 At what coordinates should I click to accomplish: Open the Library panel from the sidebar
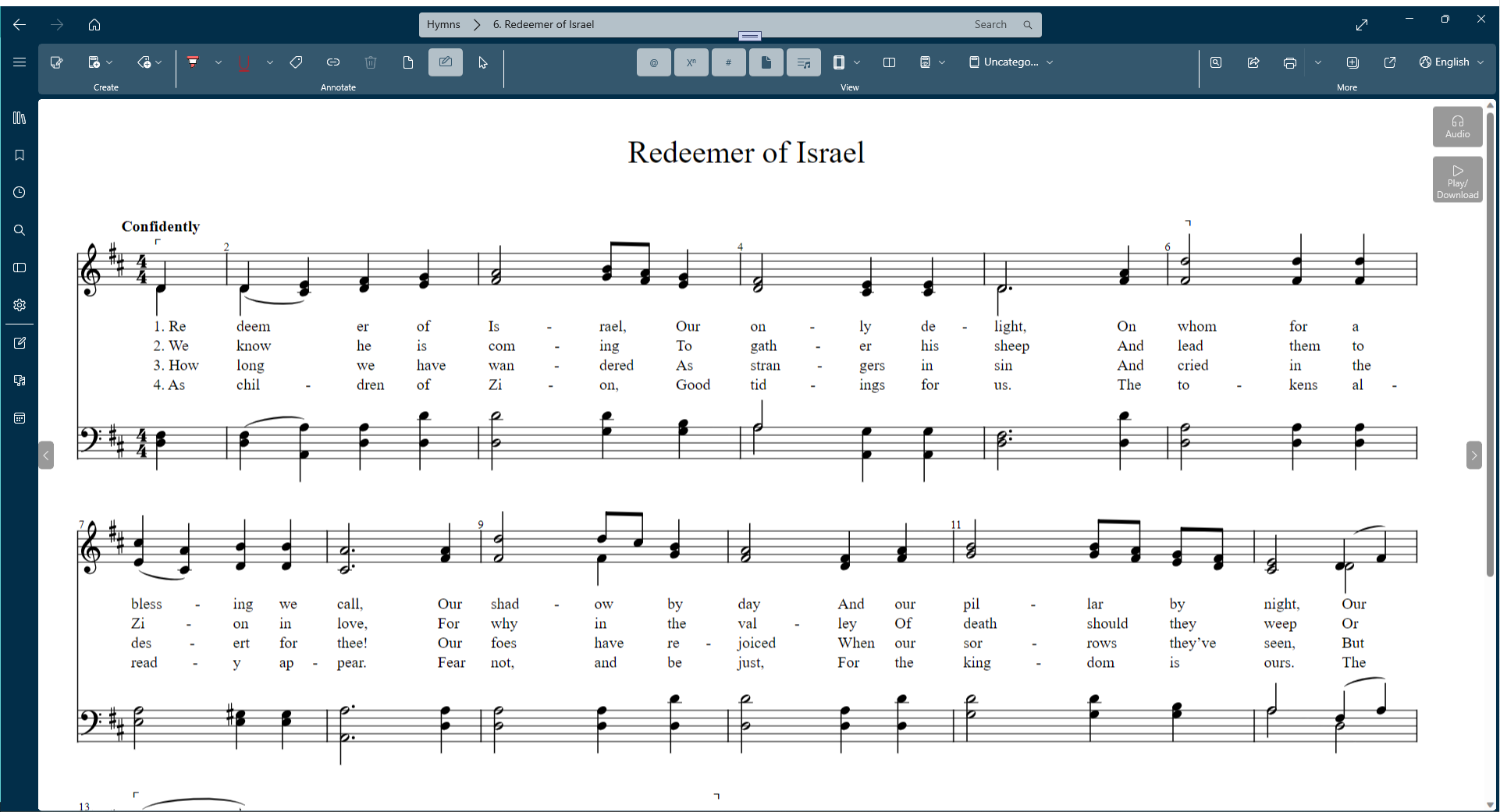tap(19, 118)
